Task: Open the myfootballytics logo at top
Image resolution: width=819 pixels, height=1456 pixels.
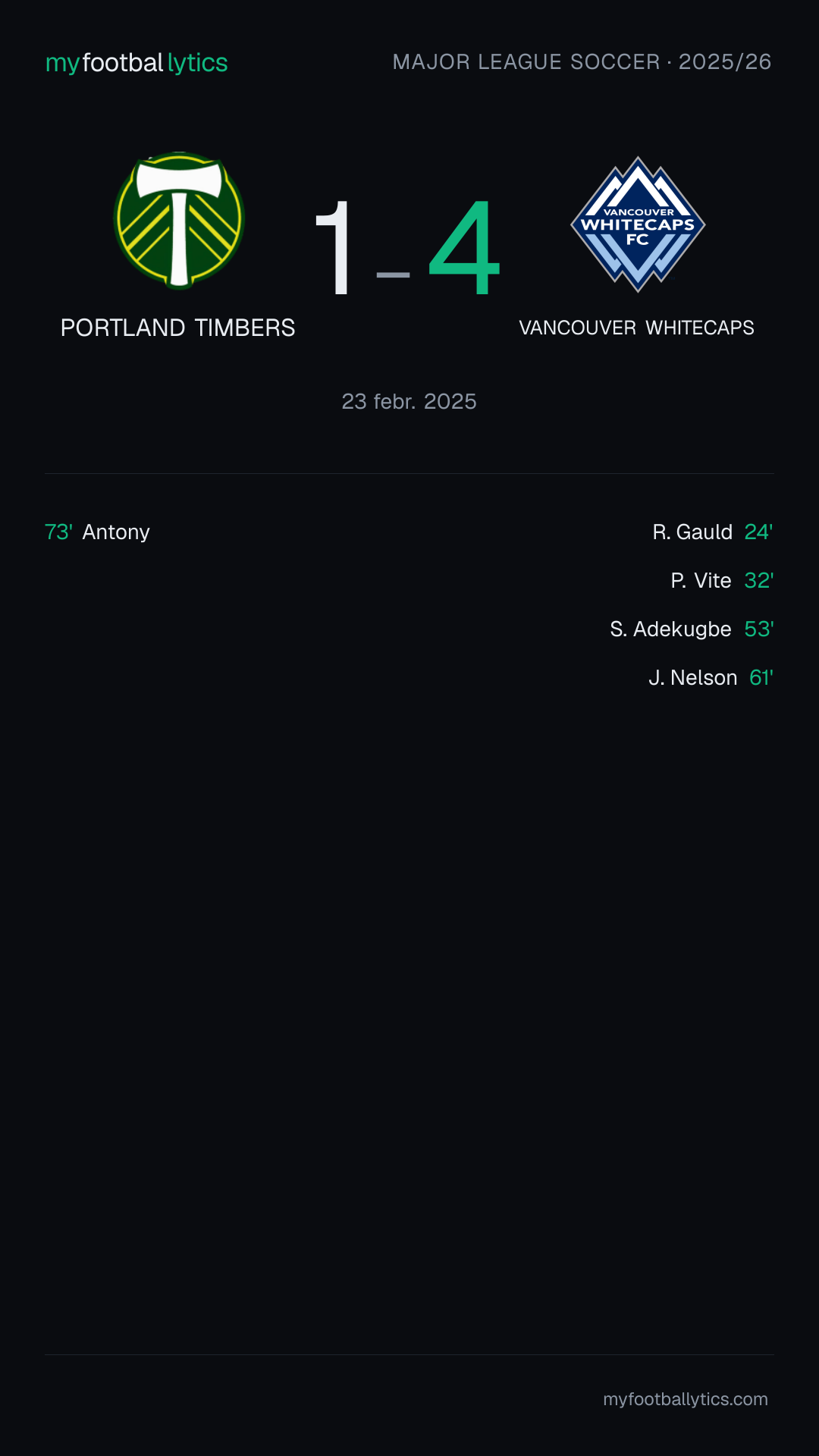Action: click(x=136, y=62)
